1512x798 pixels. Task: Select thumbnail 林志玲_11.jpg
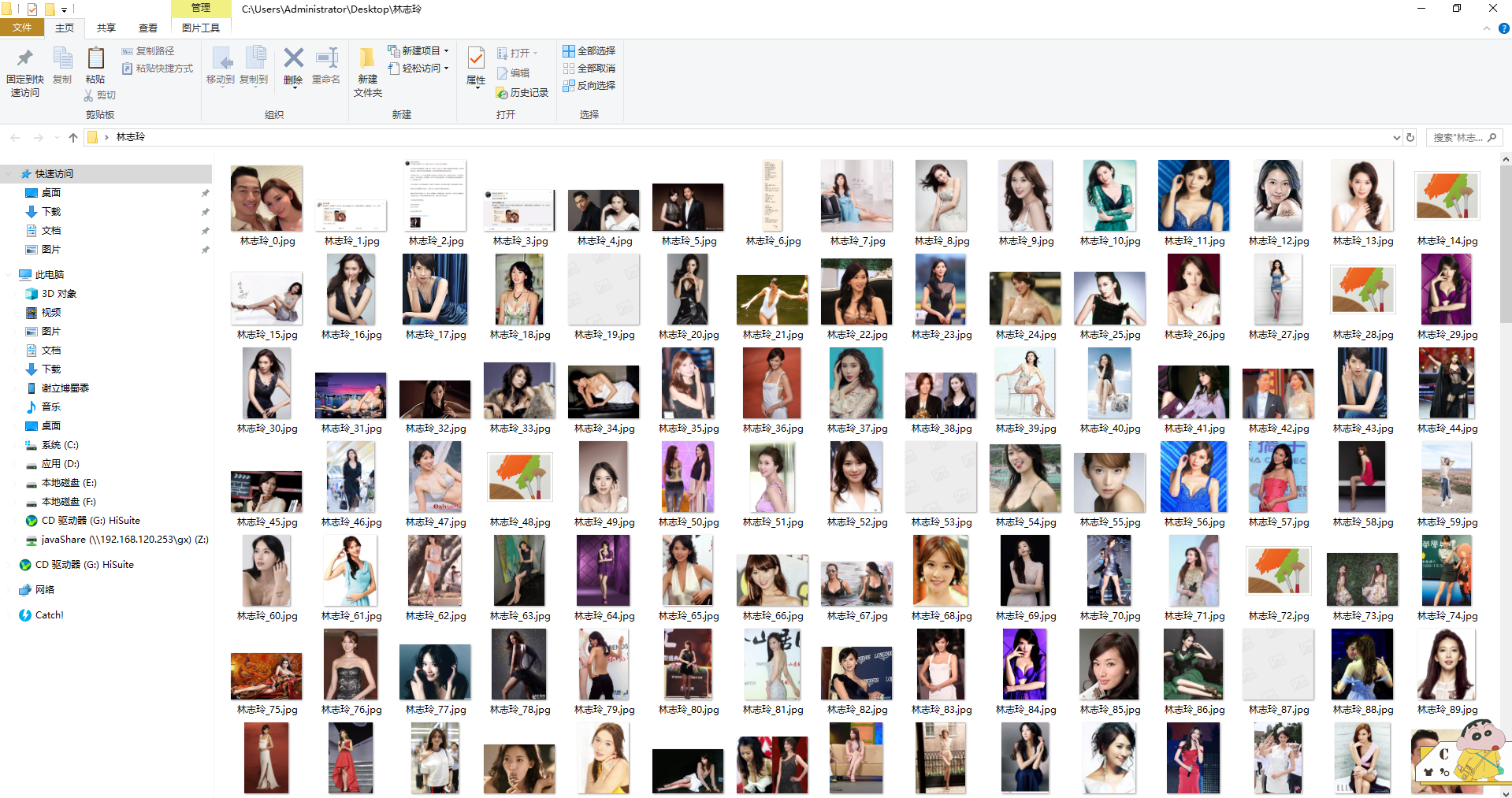coord(1194,195)
